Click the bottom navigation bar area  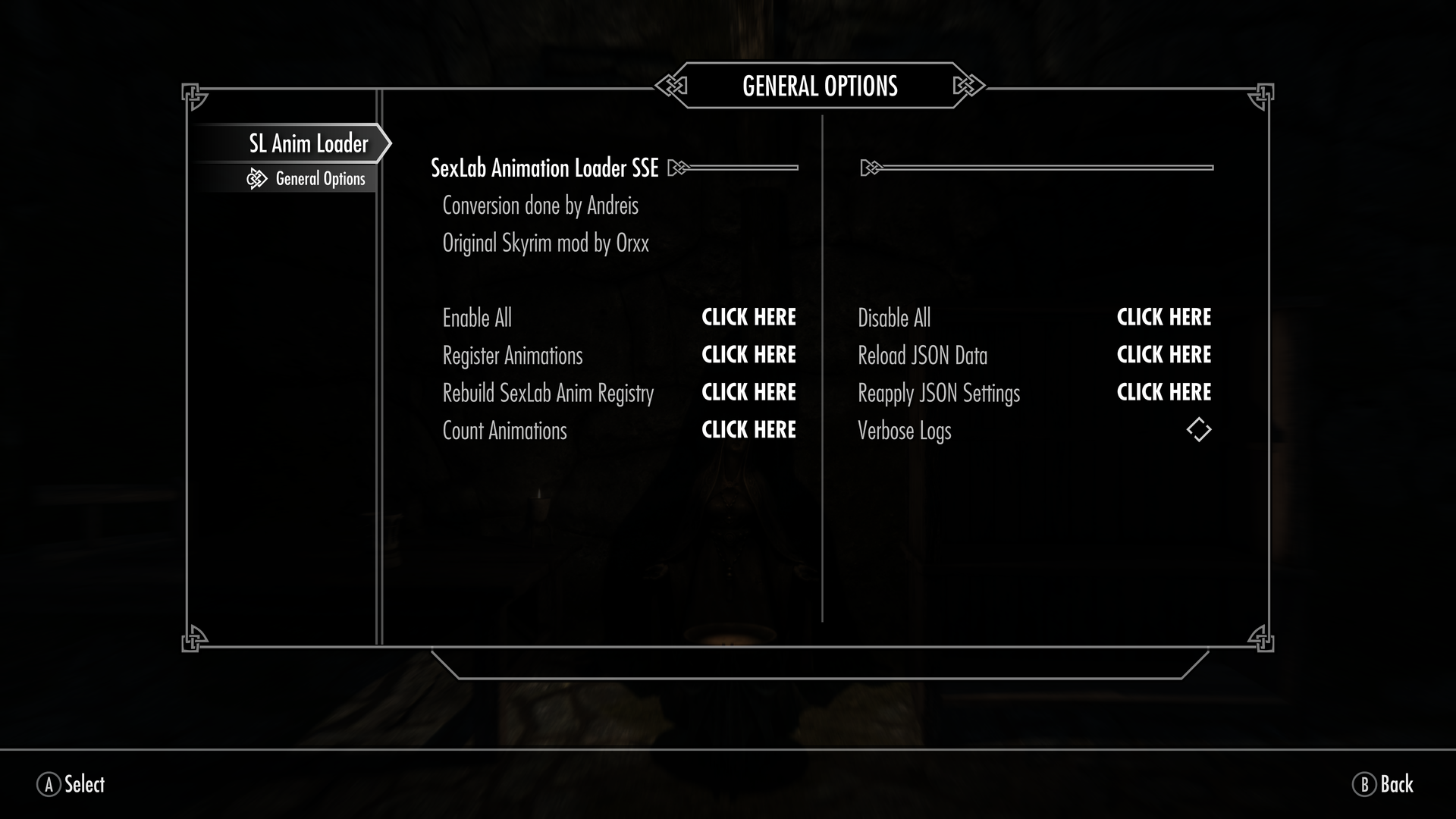(728, 783)
